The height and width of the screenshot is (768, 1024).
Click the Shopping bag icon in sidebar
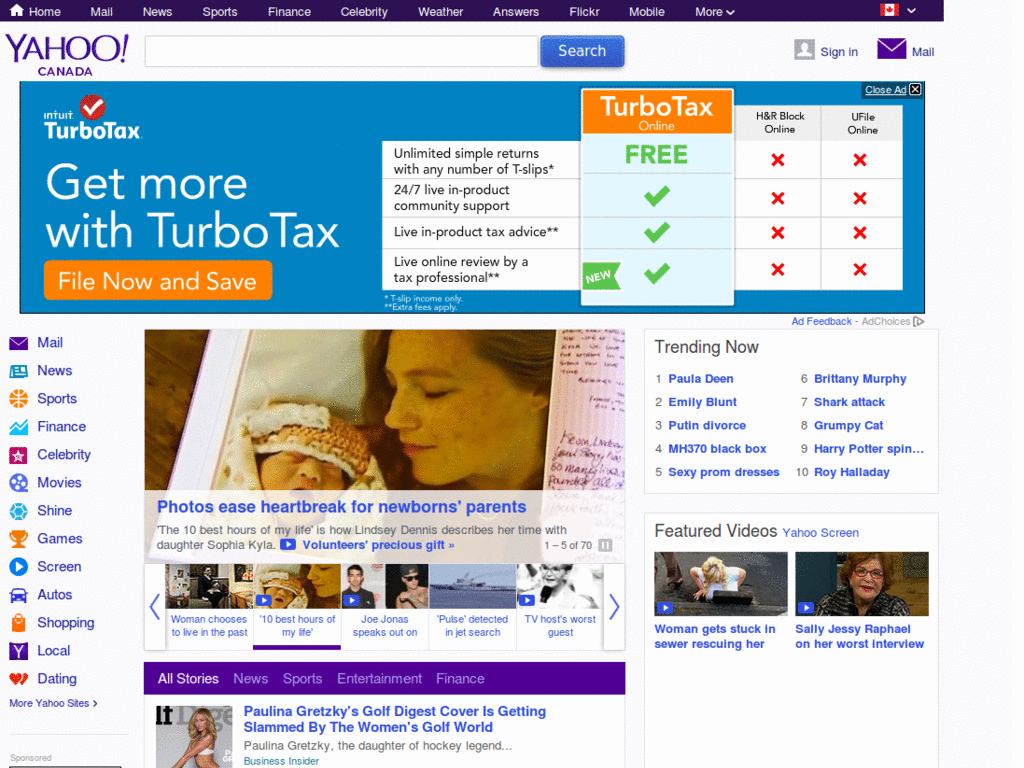pyautogui.click(x=18, y=623)
